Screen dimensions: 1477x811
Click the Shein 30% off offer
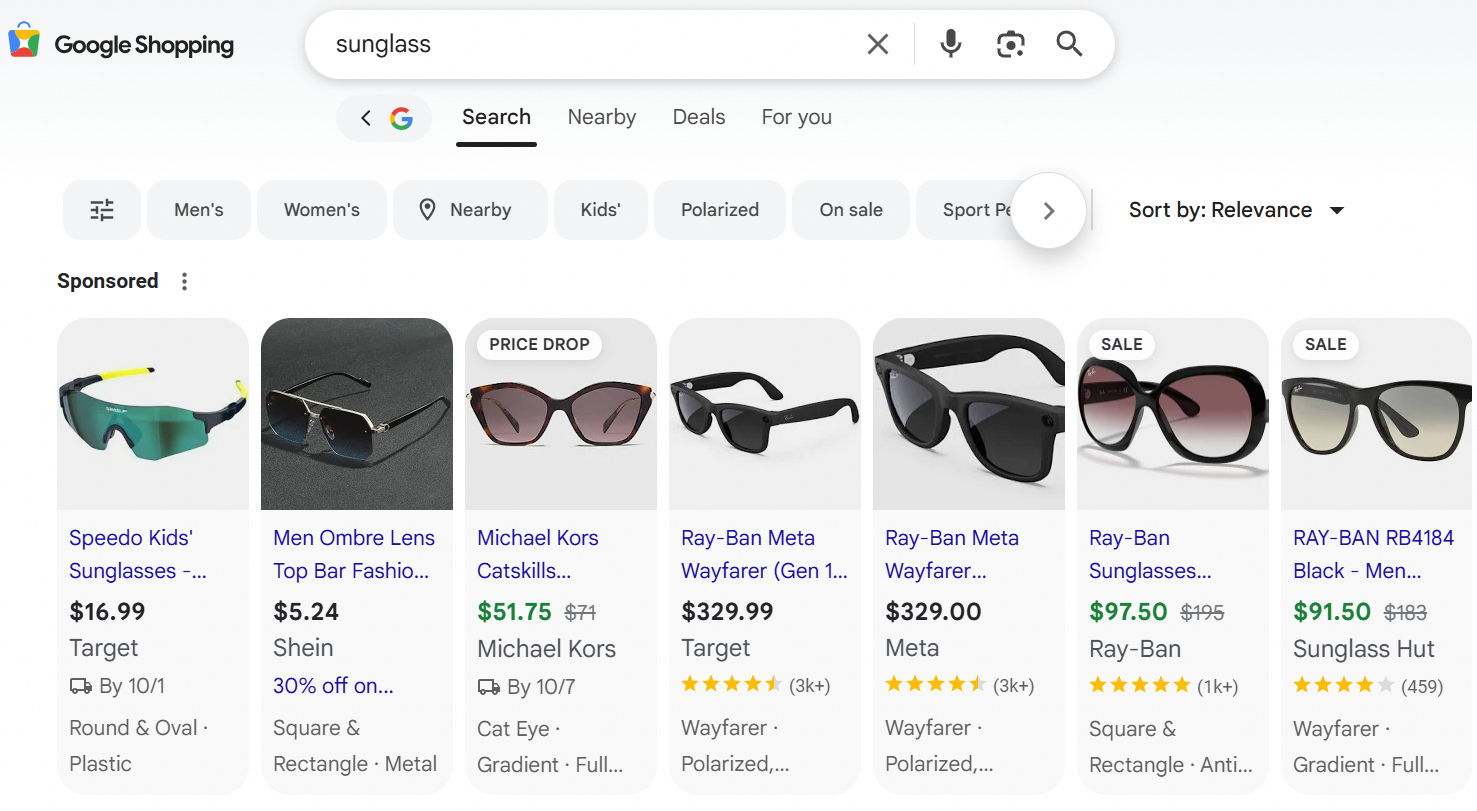point(333,686)
